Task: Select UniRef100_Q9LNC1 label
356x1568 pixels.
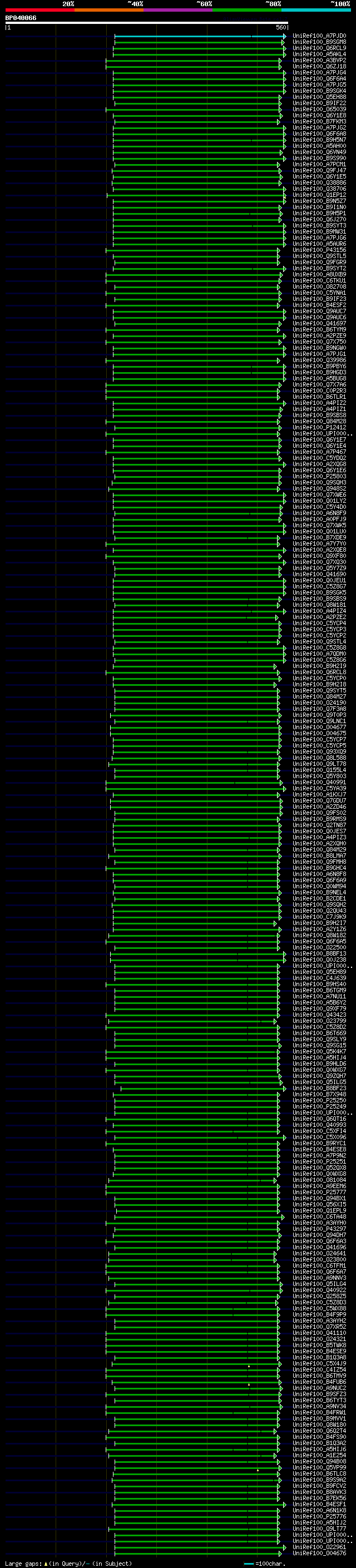Action: (319, 721)
